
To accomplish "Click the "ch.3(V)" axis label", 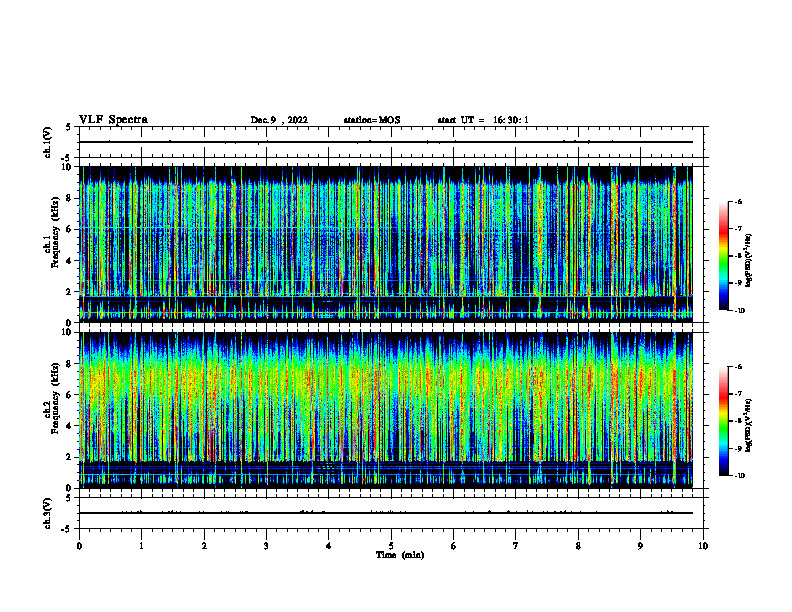I will (47, 513).
